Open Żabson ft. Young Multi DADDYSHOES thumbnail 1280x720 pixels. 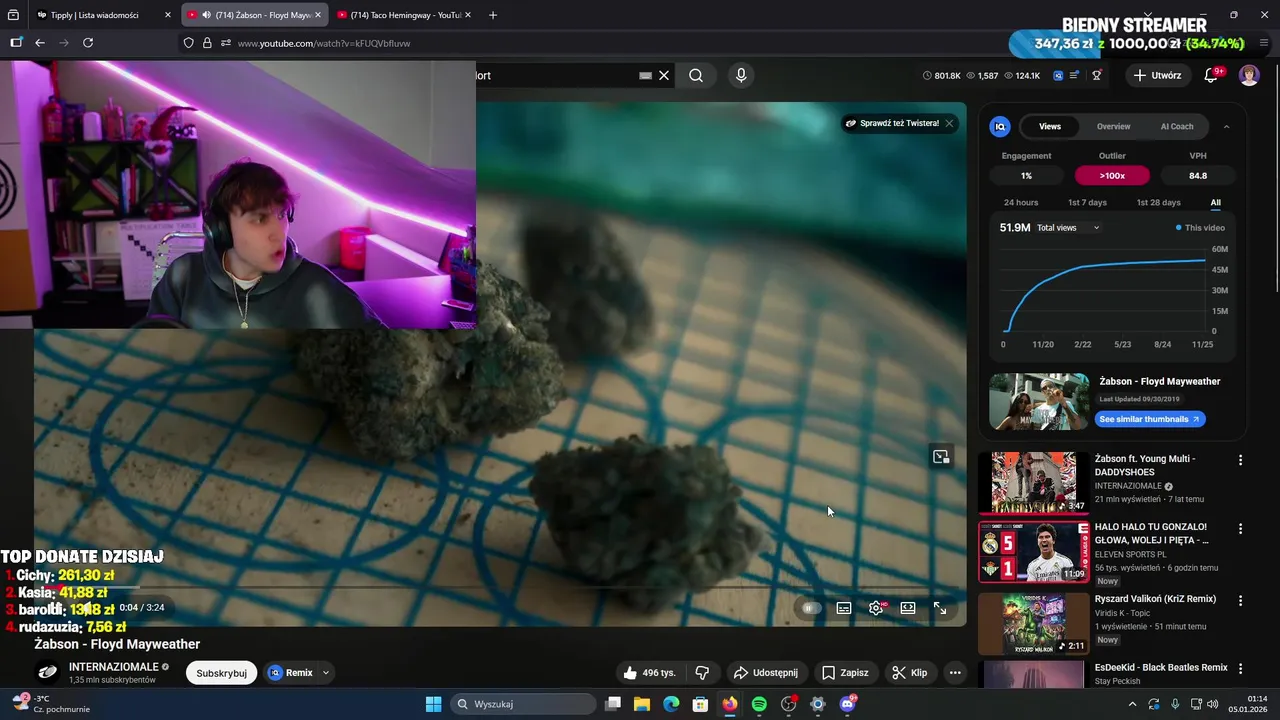[x=1034, y=482]
